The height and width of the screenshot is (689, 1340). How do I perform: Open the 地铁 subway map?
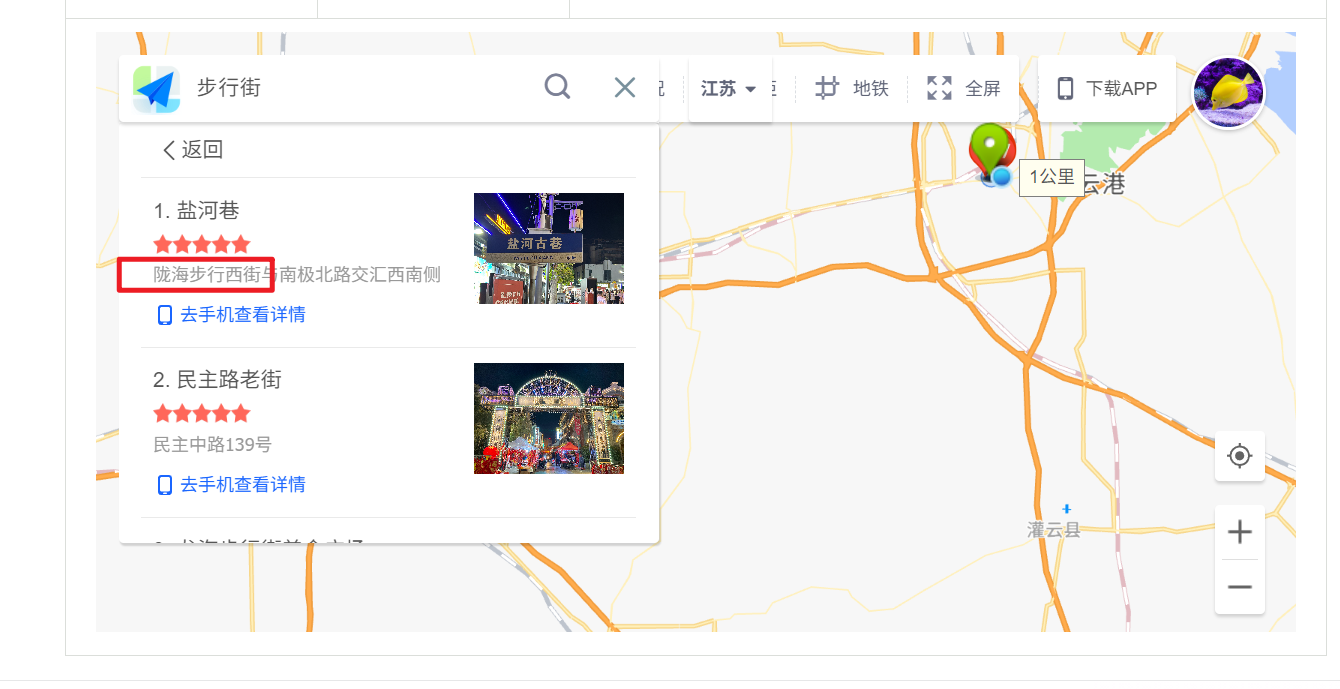tap(852, 88)
